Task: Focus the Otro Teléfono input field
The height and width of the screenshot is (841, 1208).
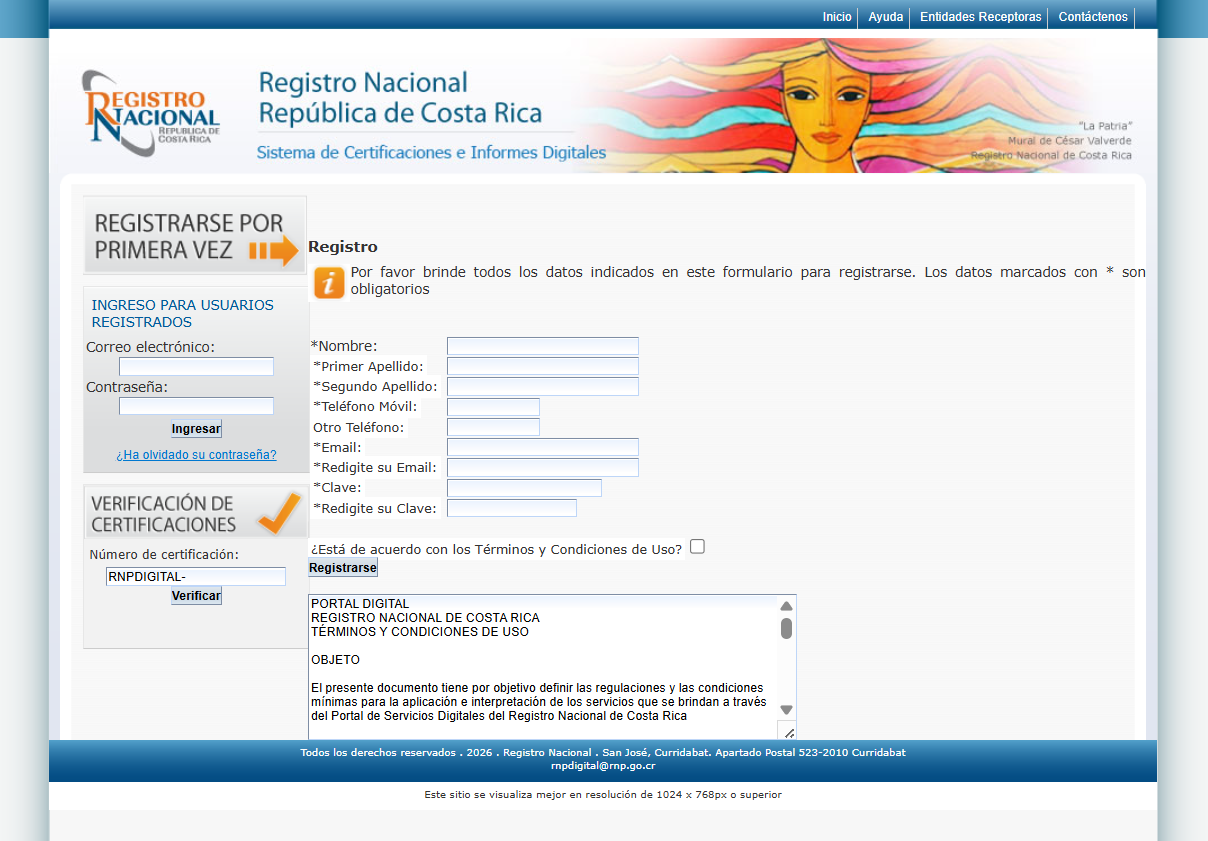Action: coord(493,427)
